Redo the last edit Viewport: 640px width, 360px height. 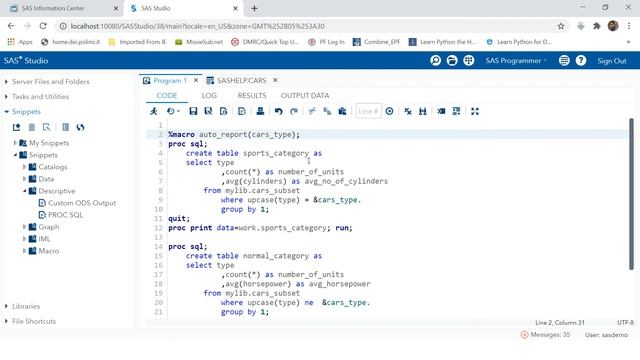[x=293, y=111]
